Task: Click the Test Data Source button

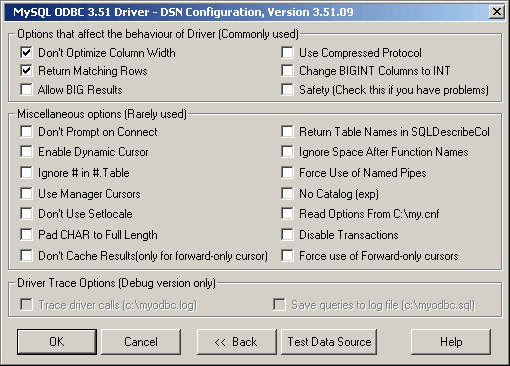Action: click(x=329, y=342)
